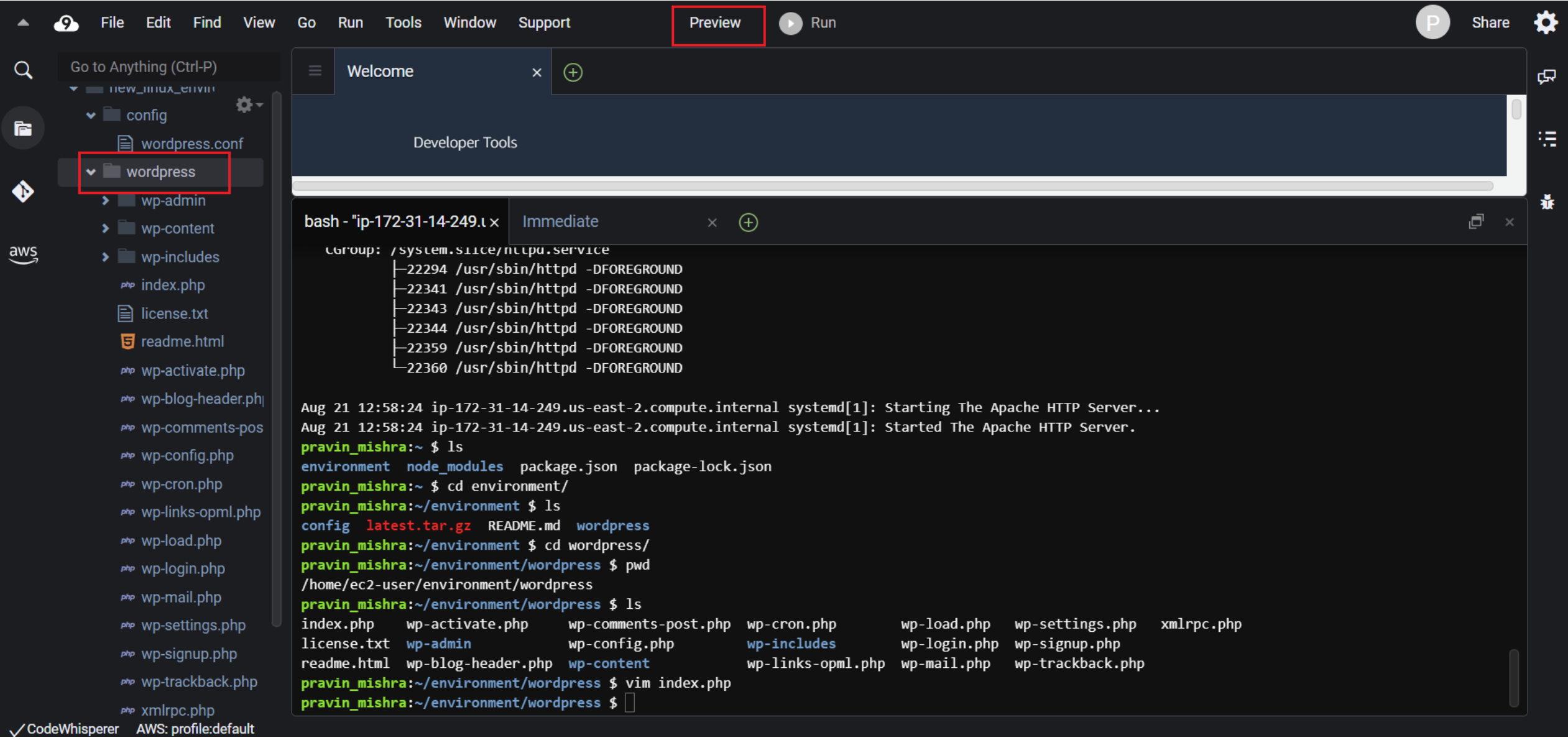This screenshot has height=740, width=1568.
Task: Click the Preview button
Action: [715, 23]
